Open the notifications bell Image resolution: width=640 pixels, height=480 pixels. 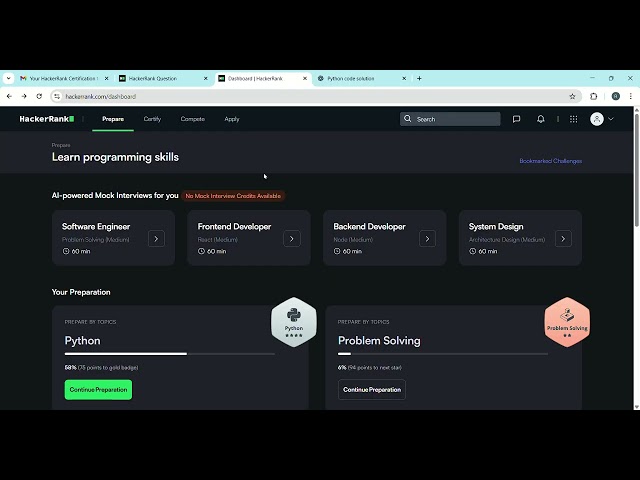(x=540, y=119)
